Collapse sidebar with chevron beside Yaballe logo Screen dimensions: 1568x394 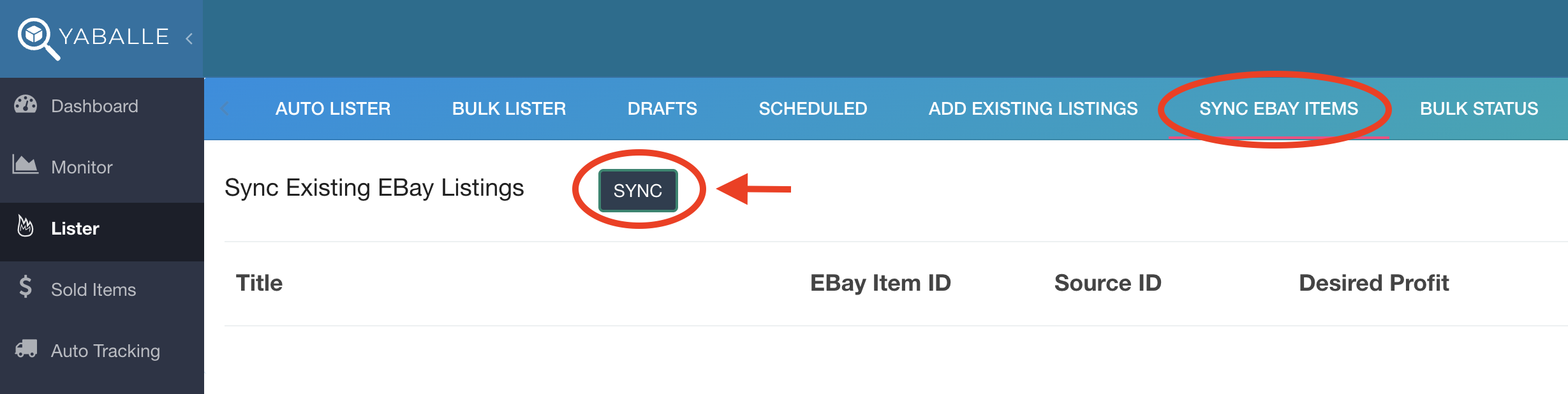[x=189, y=38]
